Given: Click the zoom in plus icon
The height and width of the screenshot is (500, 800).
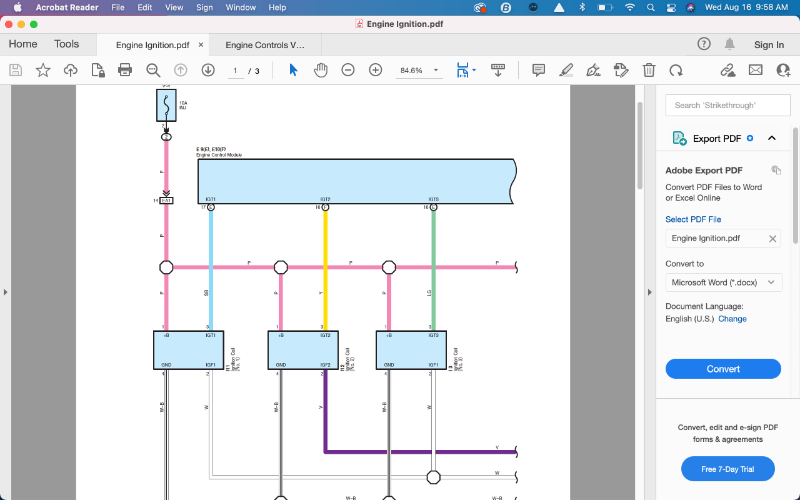Looking at the screenshot, I should pos(375,70).
